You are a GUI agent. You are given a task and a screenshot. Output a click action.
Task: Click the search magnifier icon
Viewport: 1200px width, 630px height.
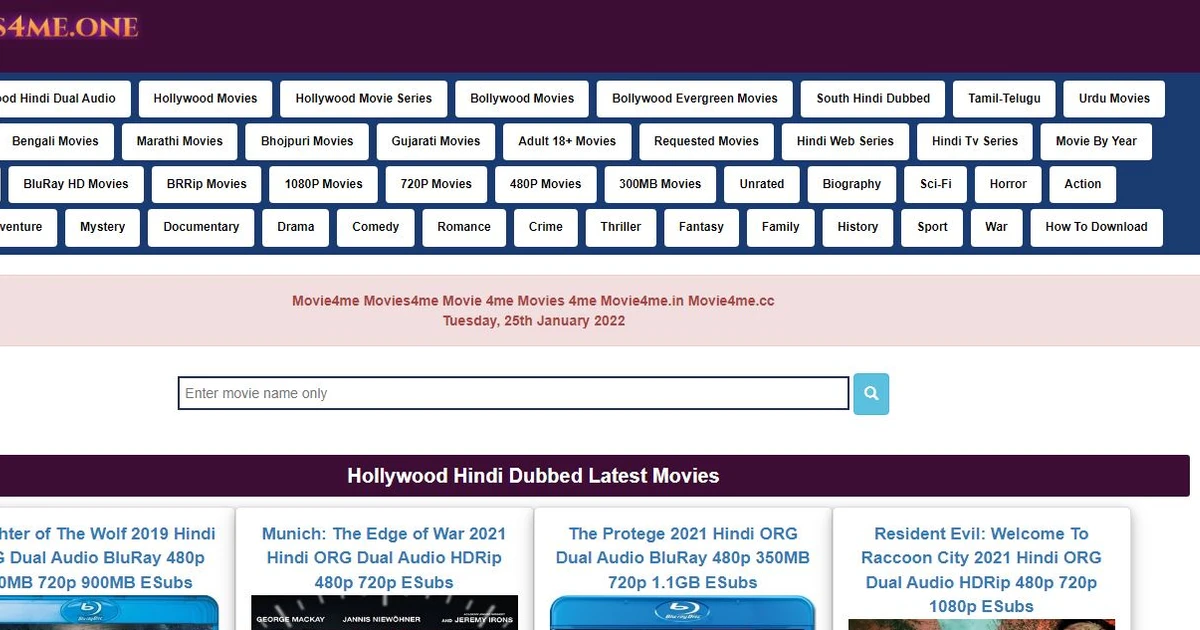point(869,393)
